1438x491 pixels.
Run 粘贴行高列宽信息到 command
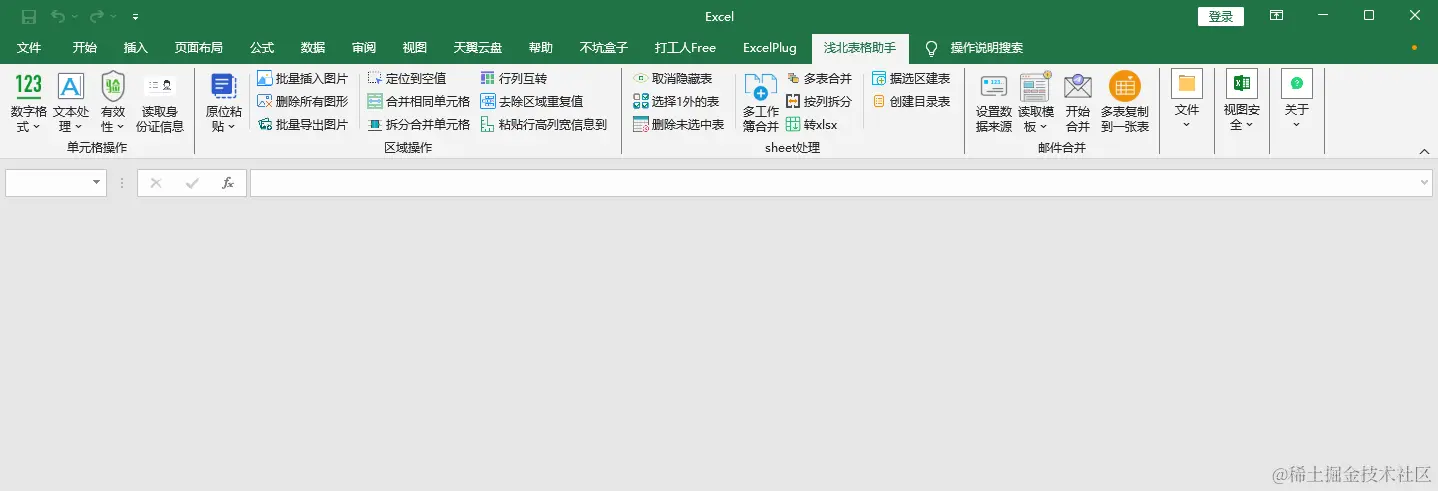543,125
